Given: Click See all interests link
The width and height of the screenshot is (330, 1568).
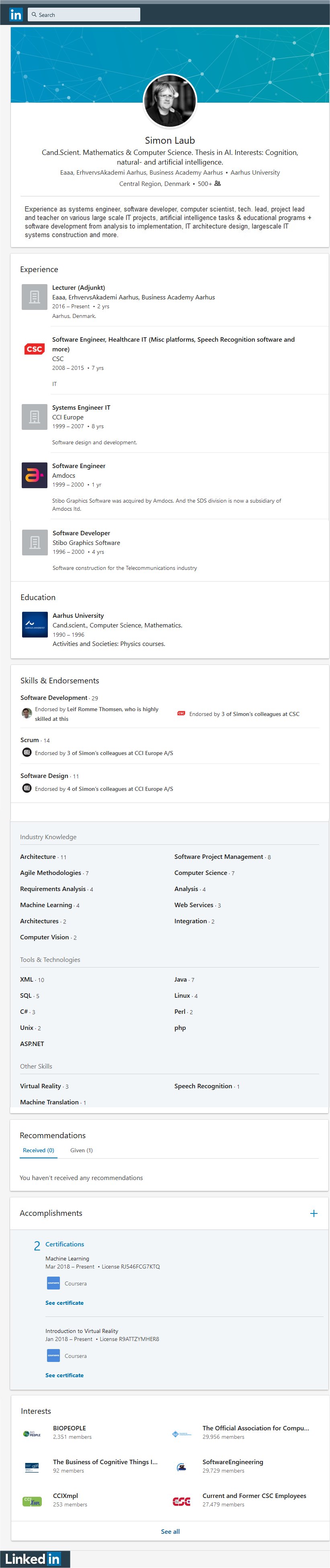Looking at the screenshot, I should tap(170, 1531).
